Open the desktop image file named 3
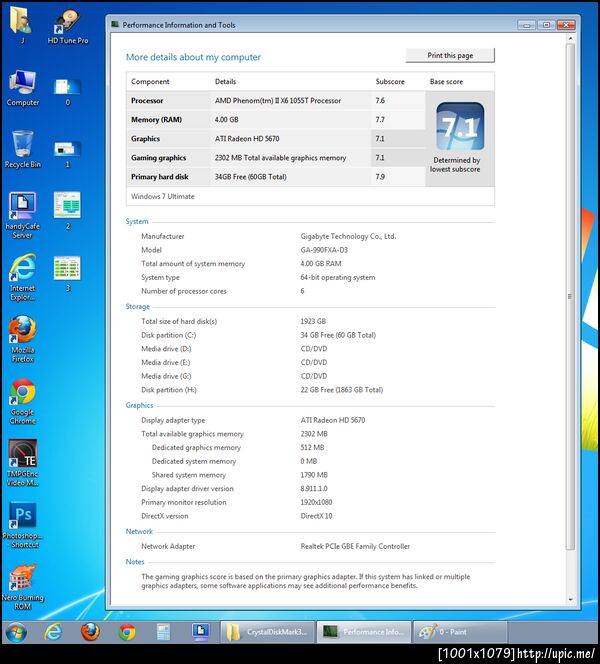Image resolution: width=600 pixels, height=664 pixels. coord(67,274)
